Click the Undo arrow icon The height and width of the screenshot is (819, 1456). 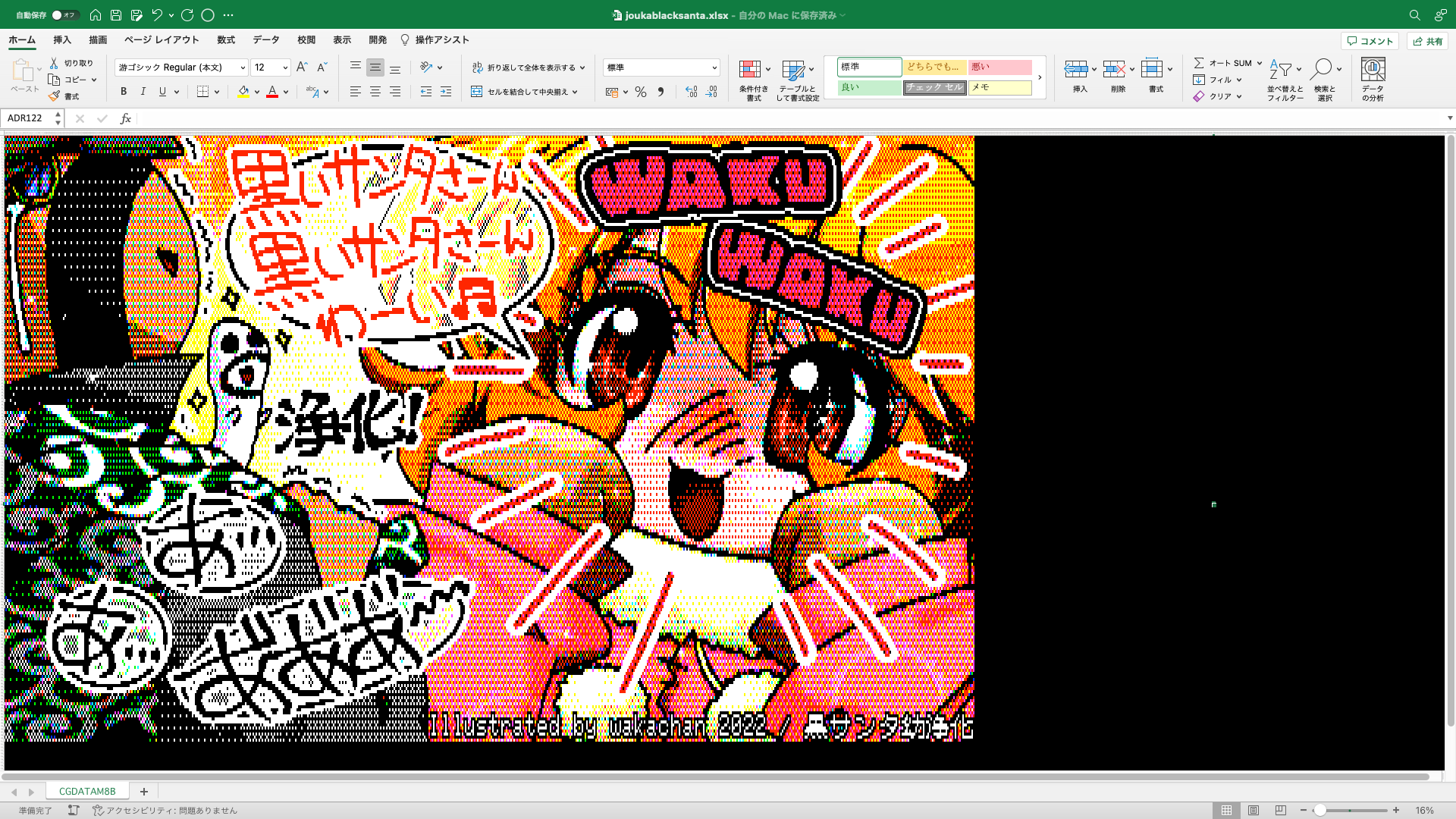coord(157,15)
